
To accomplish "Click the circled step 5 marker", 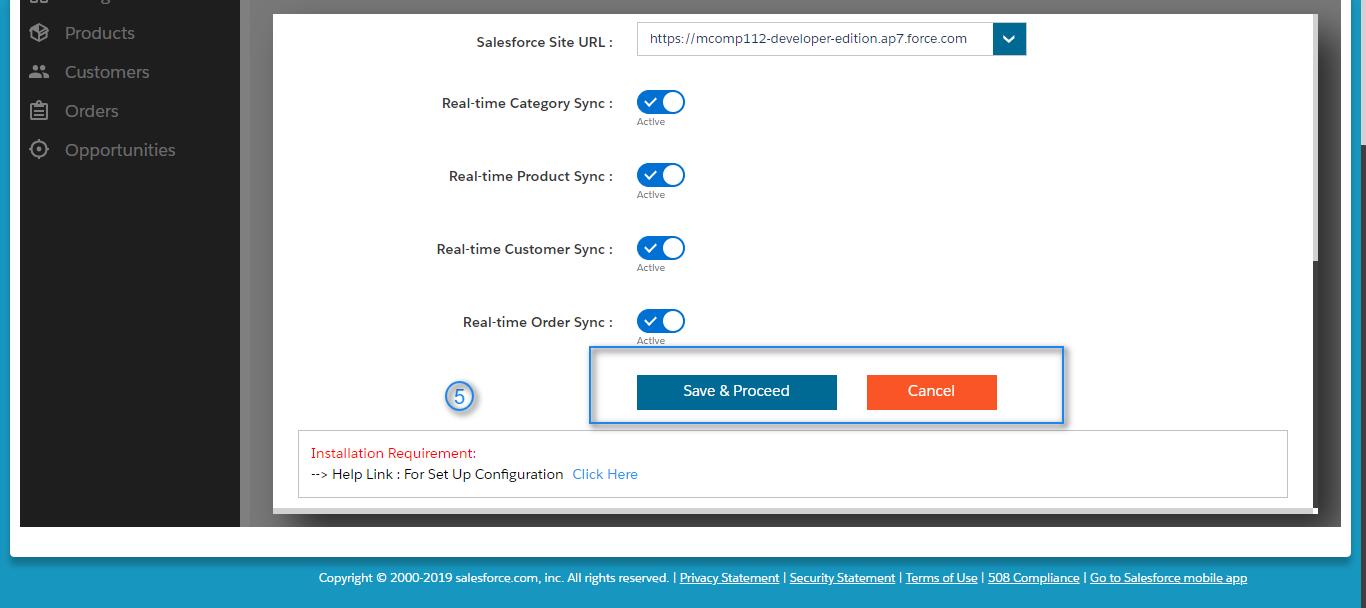I will (459, 397).
